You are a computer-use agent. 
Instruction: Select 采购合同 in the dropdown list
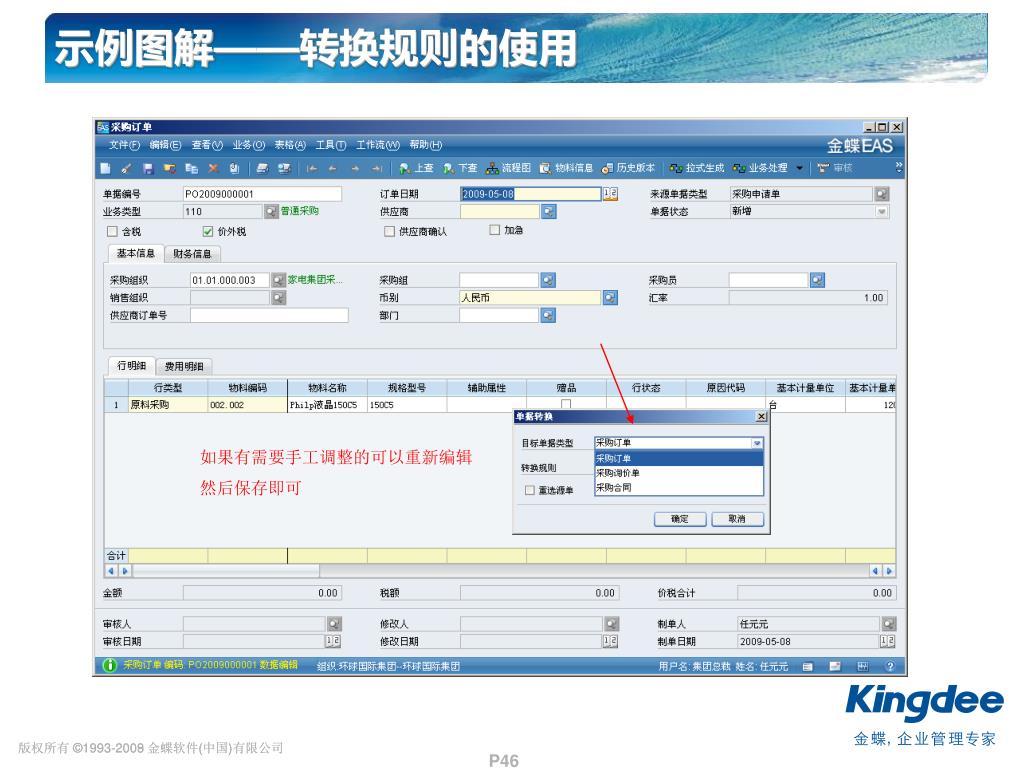pos(679,487)
